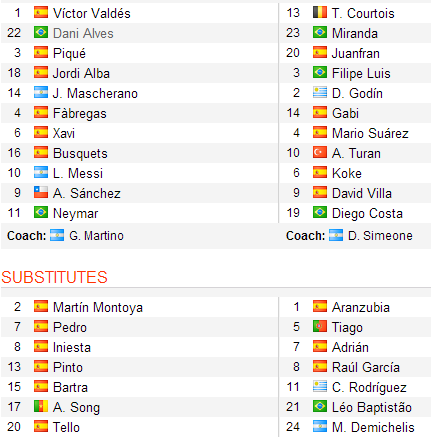The width and height of the screenshot is (431, 442).
Task: Click the Brazilian flag beside Léo Baptistão
Action: (320, 406)
